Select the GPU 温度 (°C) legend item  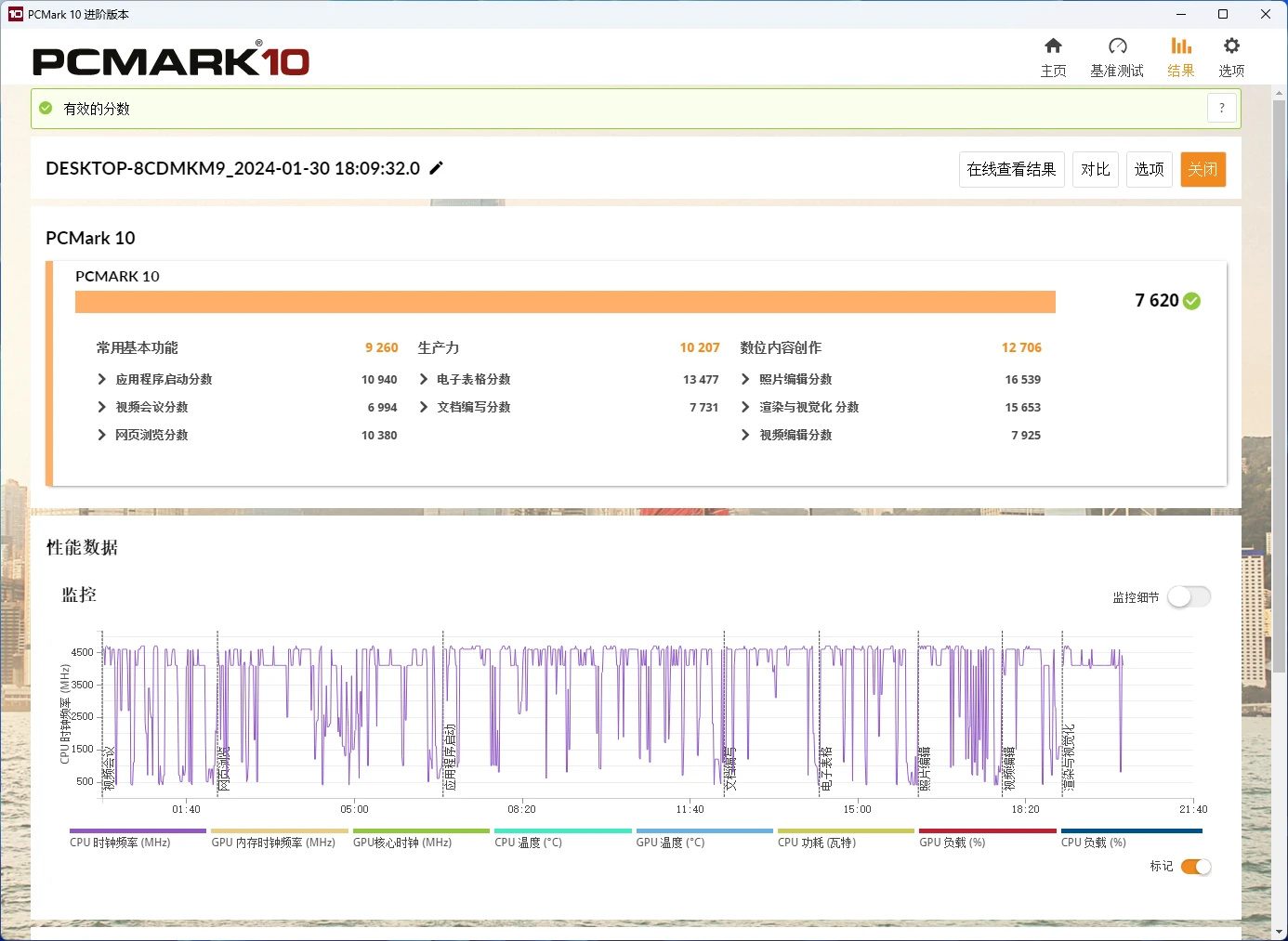(704, 839)
